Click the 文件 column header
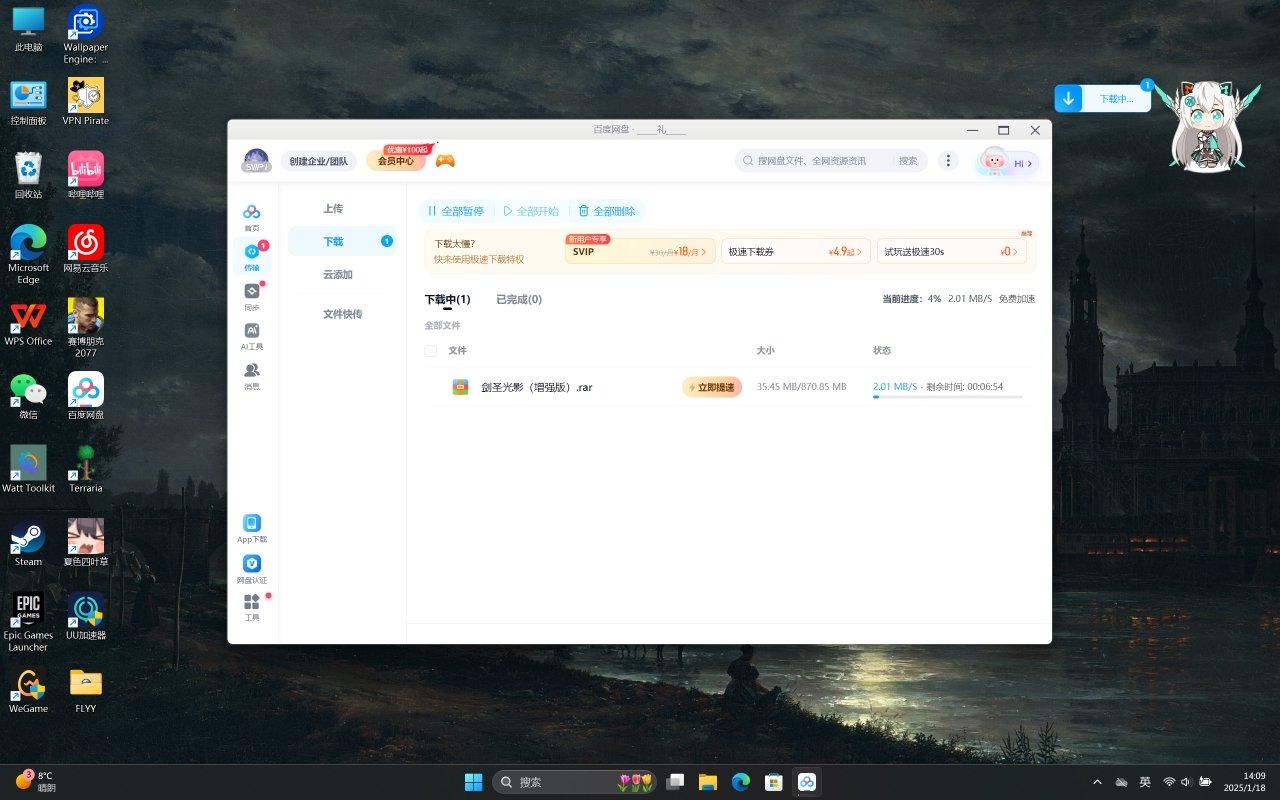Image resolution: width=1280 pixels, height=800 pixels. coord(457,351)
